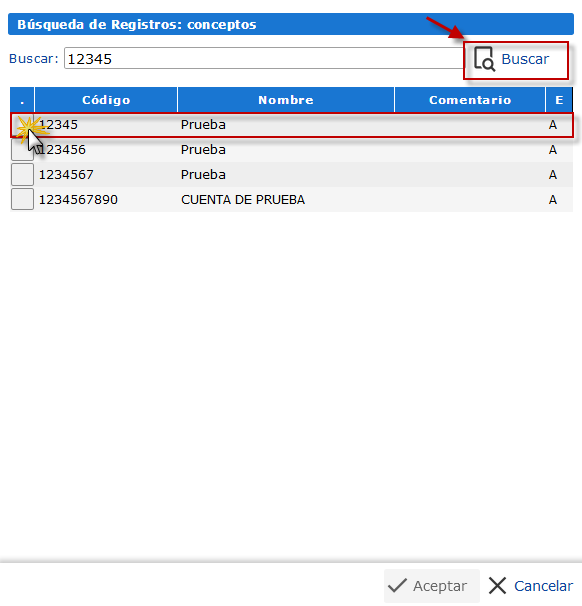Click the E column header
The image size is (582, 606).
[559, 100]
